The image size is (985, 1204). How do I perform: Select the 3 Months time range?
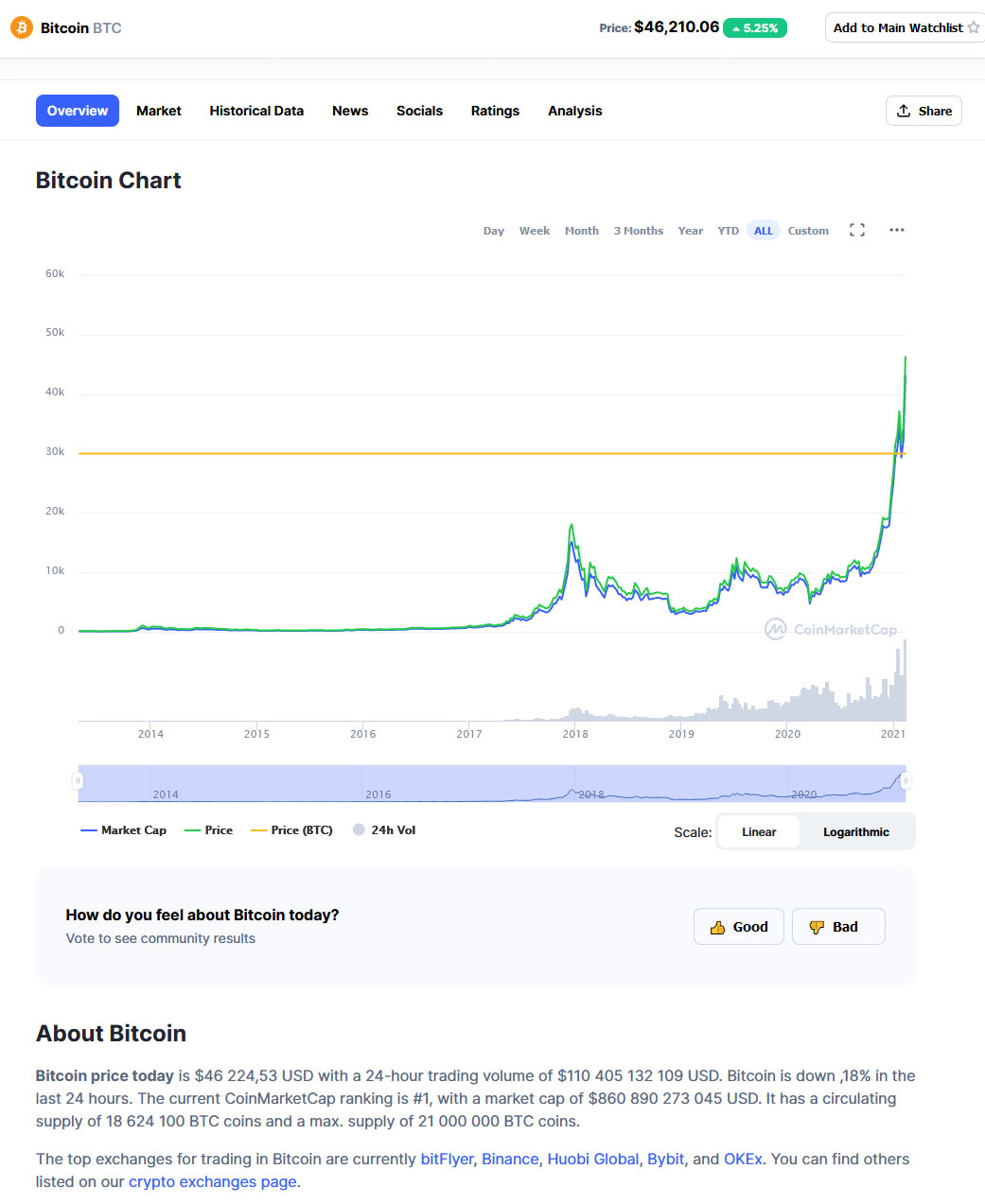(639, 231)
